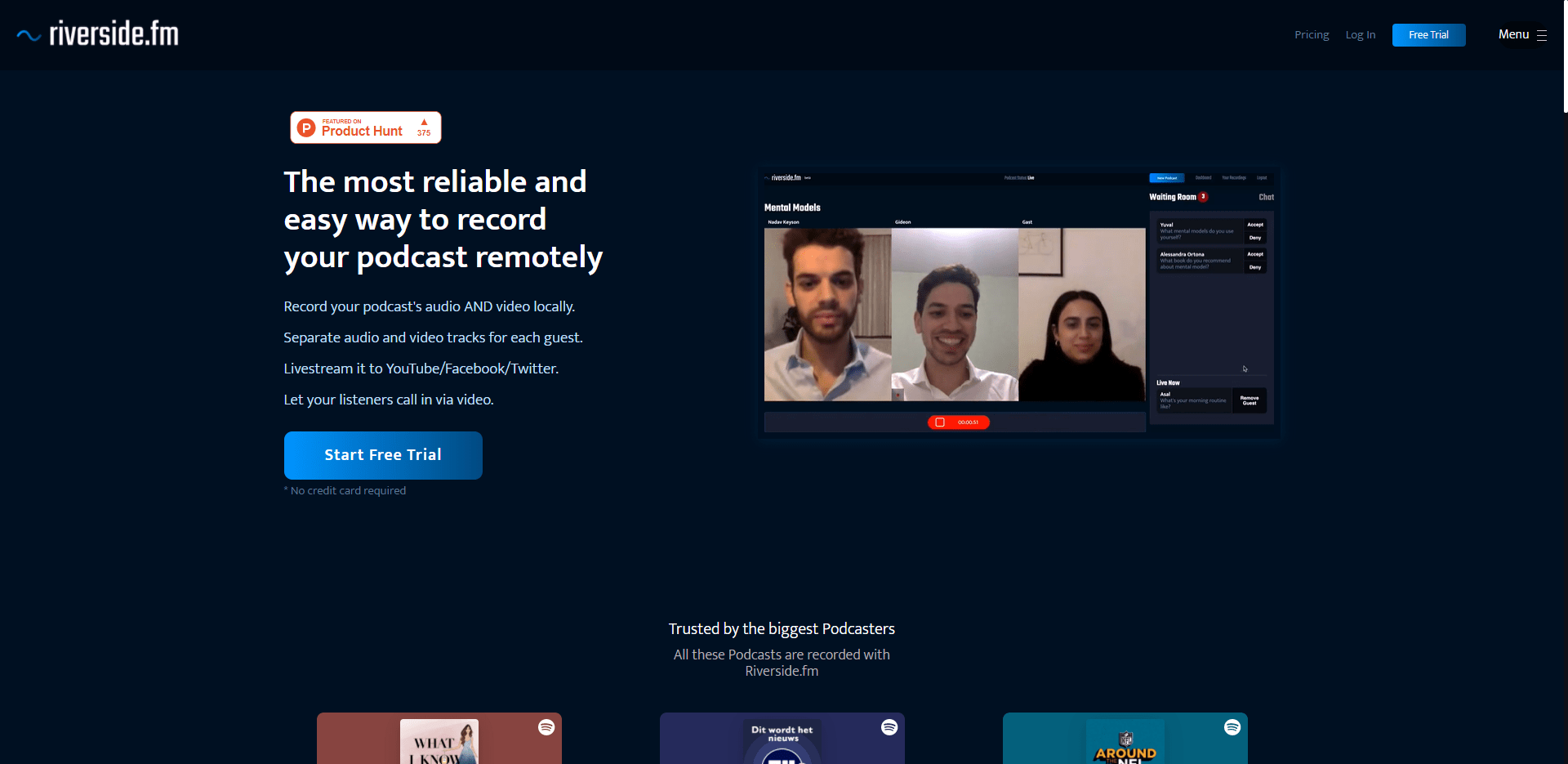The width and height of the screenshot is (1568, 764).
Task: Click the red recording timer in the preview
Action: (x=959, y=422)
